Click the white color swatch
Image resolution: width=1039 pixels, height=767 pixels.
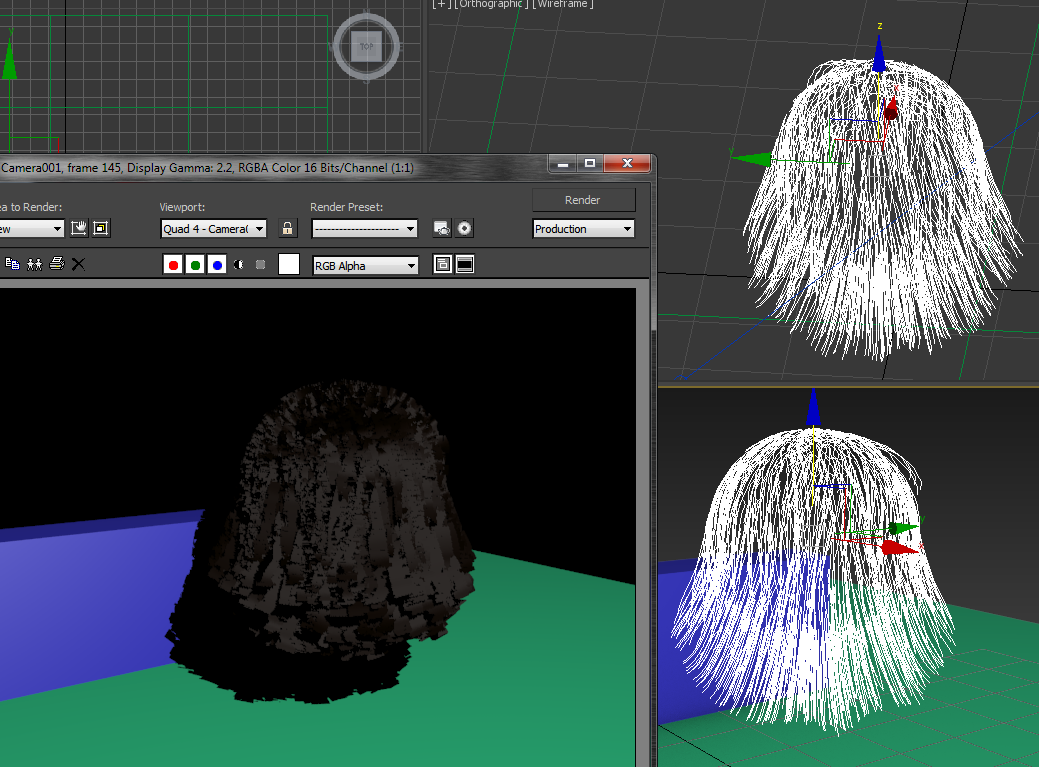click(x=289, y=265)
